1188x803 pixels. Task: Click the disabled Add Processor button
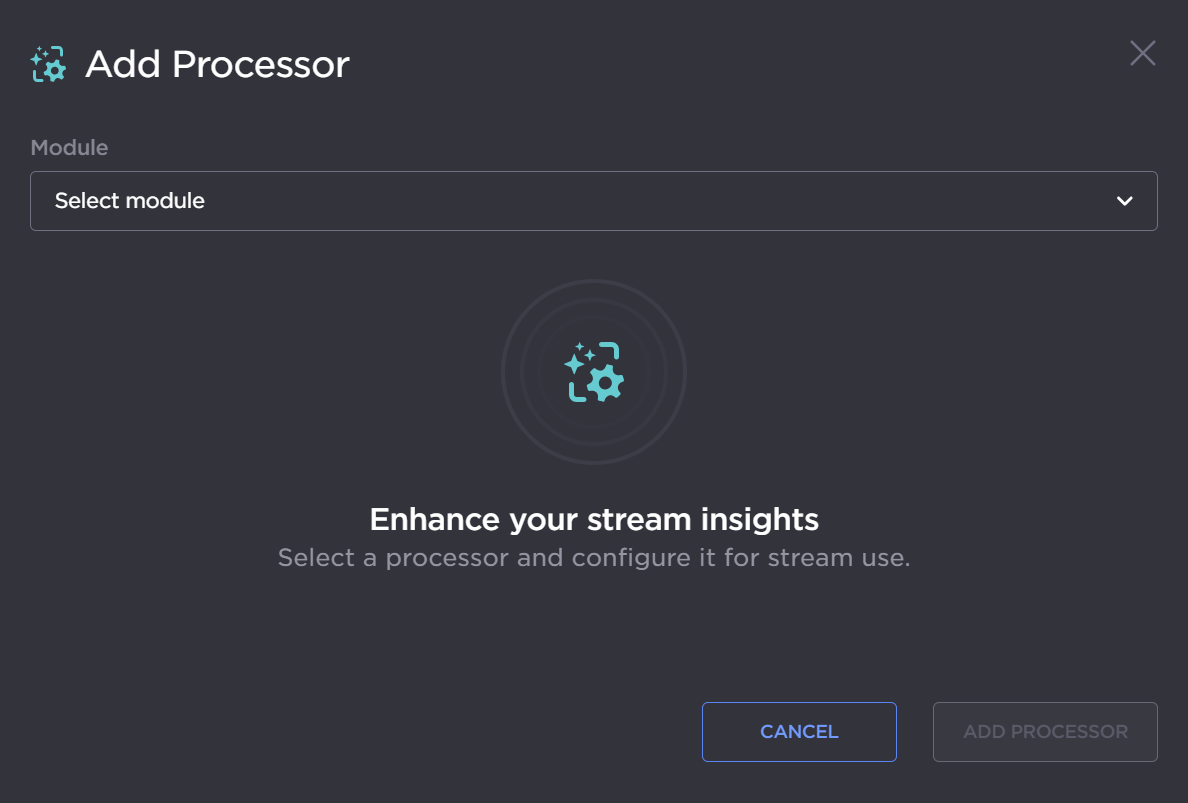pyautogui.click(x=1045, y=731)
